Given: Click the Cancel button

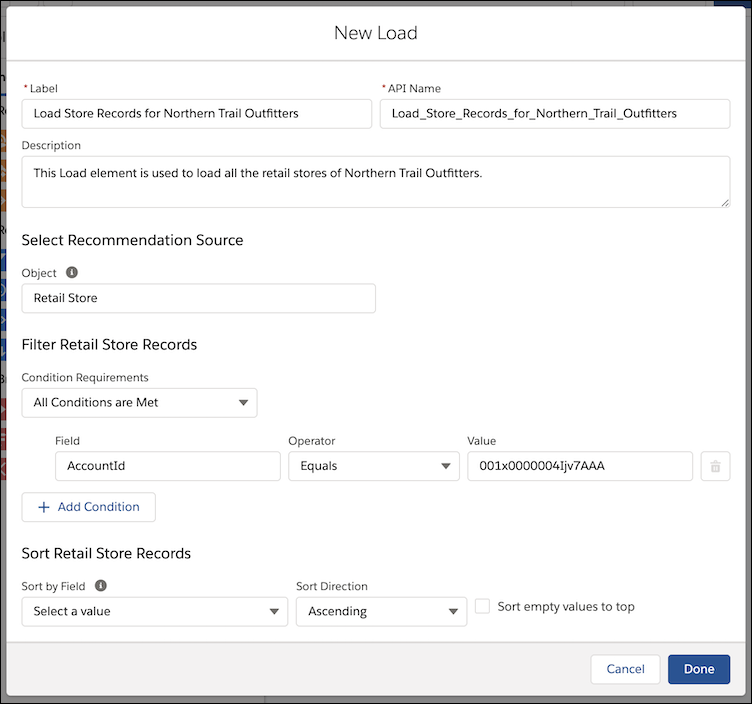Looking at the screenshot, I should pyautogui.click(x=625, y=669).
